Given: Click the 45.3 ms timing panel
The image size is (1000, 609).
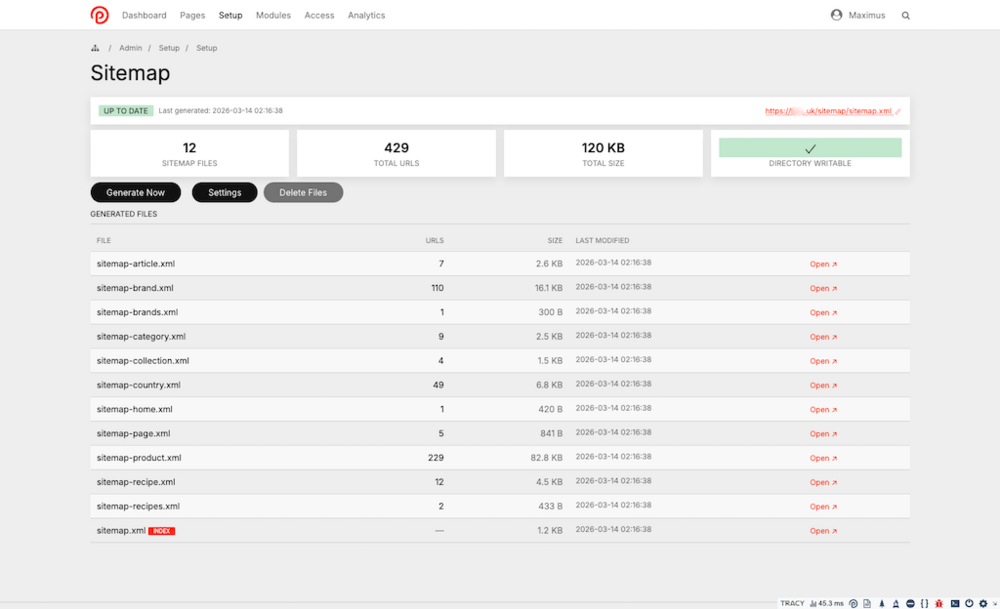Looking at the screenshot, I should click(x=827, y=603).
